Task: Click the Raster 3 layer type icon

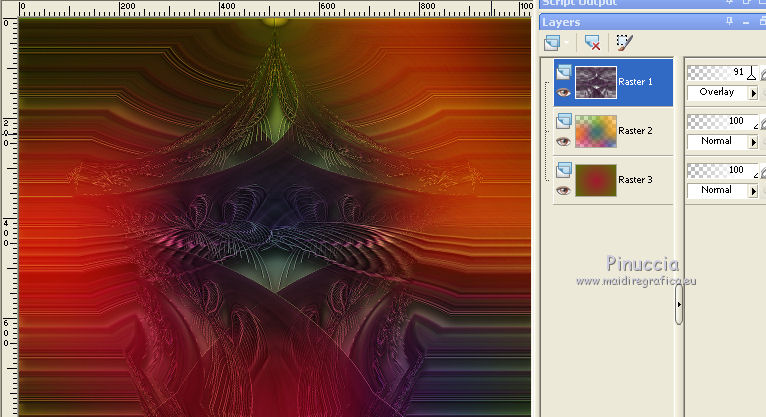Action: (564, 169)
